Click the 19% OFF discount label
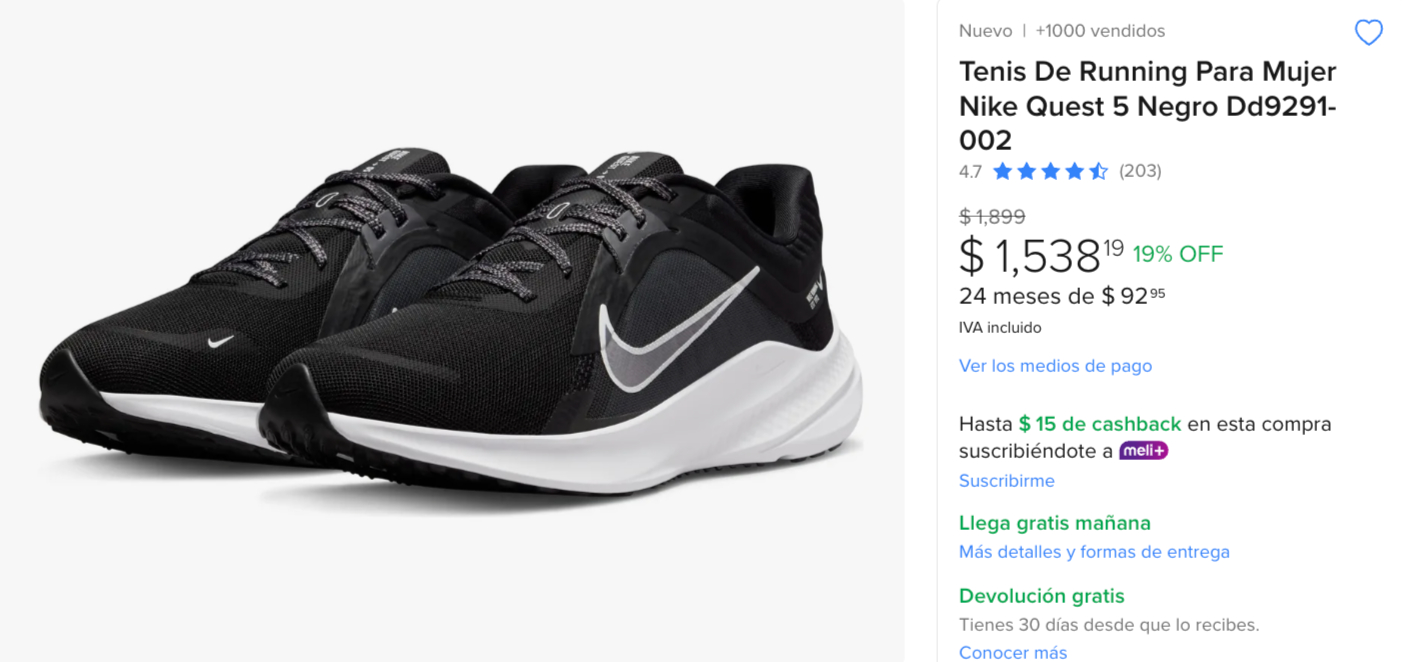This screenshot has width=1402, height=662. [x=1178, y=254]
